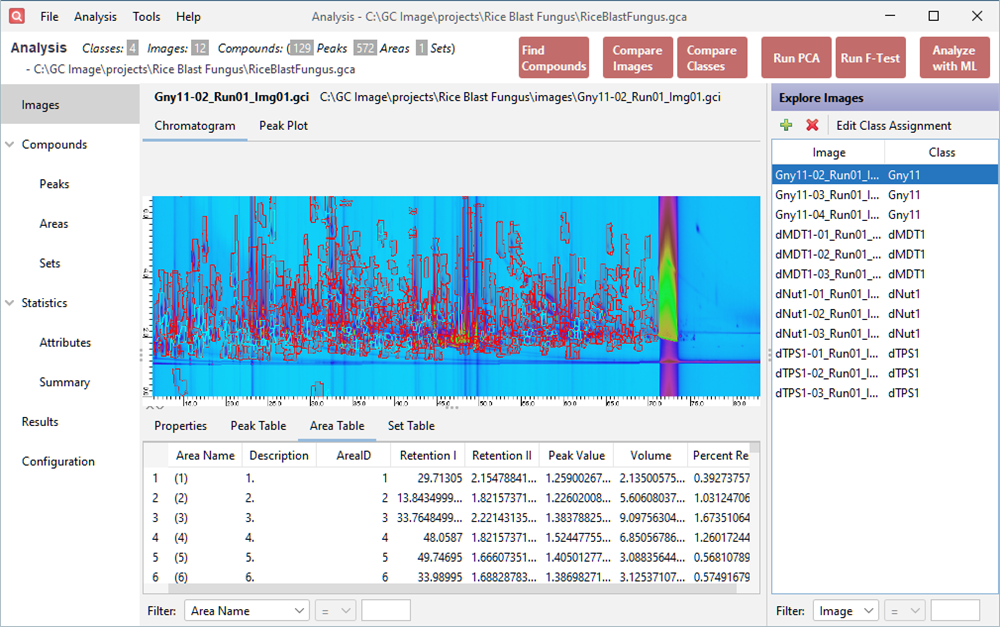The height and width of the screenshot is (627, 1000).
Task: Open the equals operator dropdown beside Area Name
Action: pos(335,610)
